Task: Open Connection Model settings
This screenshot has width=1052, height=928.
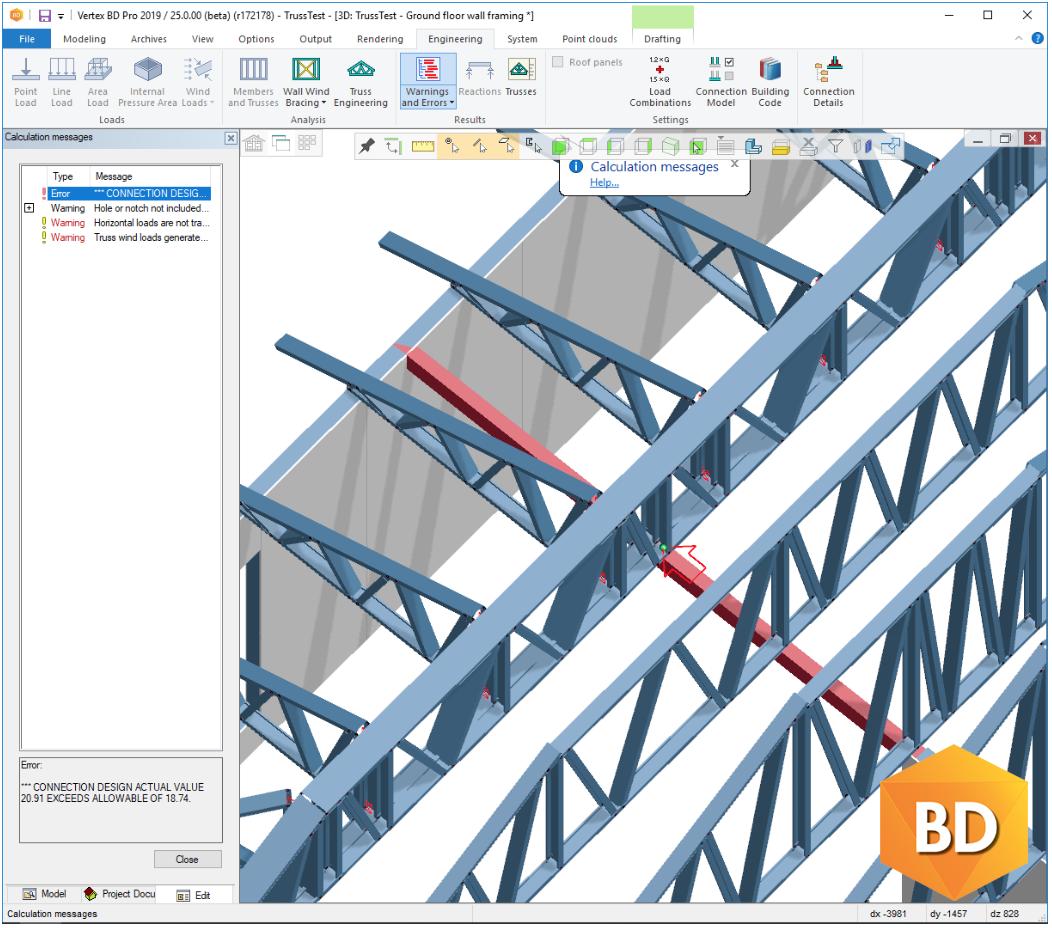Action: click(x=721, y=82)
